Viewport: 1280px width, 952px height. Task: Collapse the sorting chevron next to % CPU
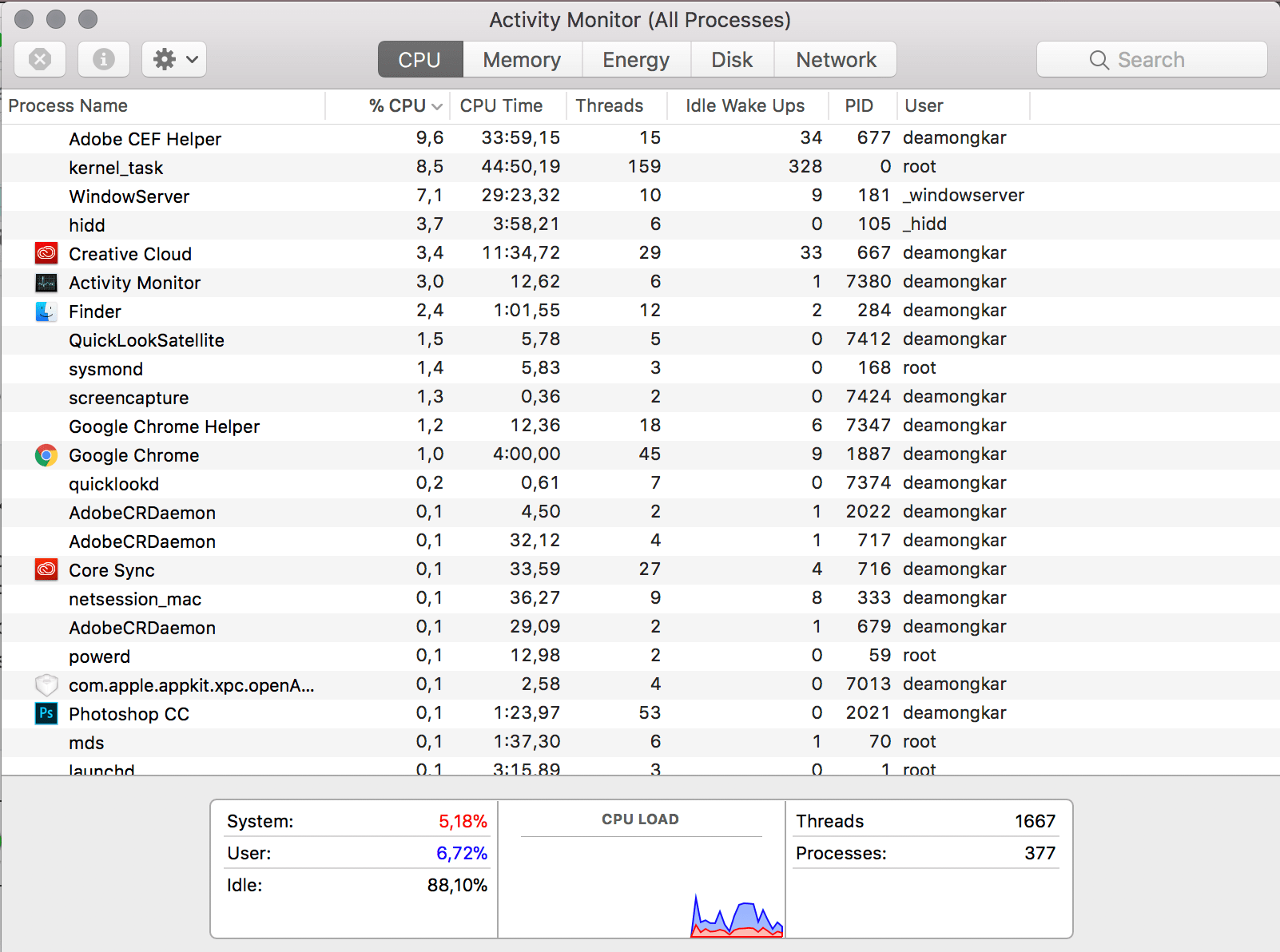(x=435, y=105)
